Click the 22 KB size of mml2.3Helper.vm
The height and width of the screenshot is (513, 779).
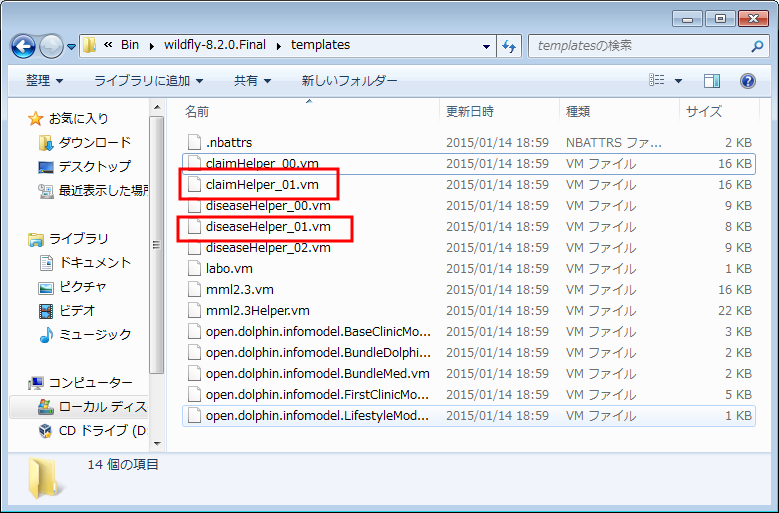coord(735,310)
